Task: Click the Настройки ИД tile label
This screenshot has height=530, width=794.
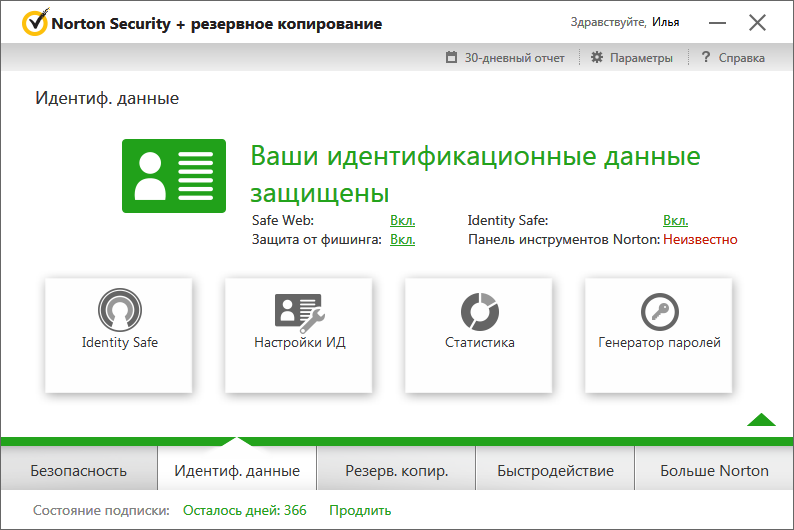Action: (299, 342)
